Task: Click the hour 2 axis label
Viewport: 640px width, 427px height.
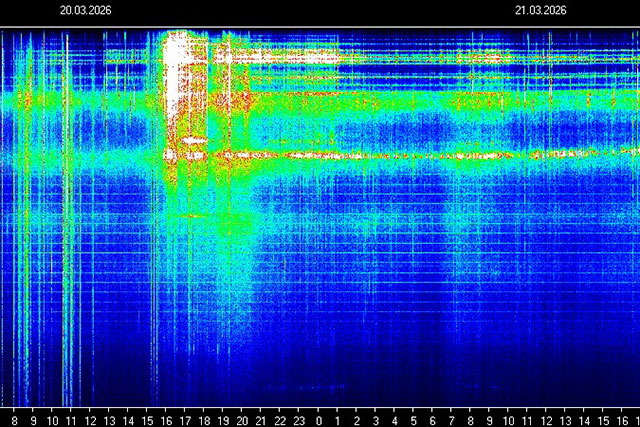Action: pyautogui.click(x=356, y=419)
